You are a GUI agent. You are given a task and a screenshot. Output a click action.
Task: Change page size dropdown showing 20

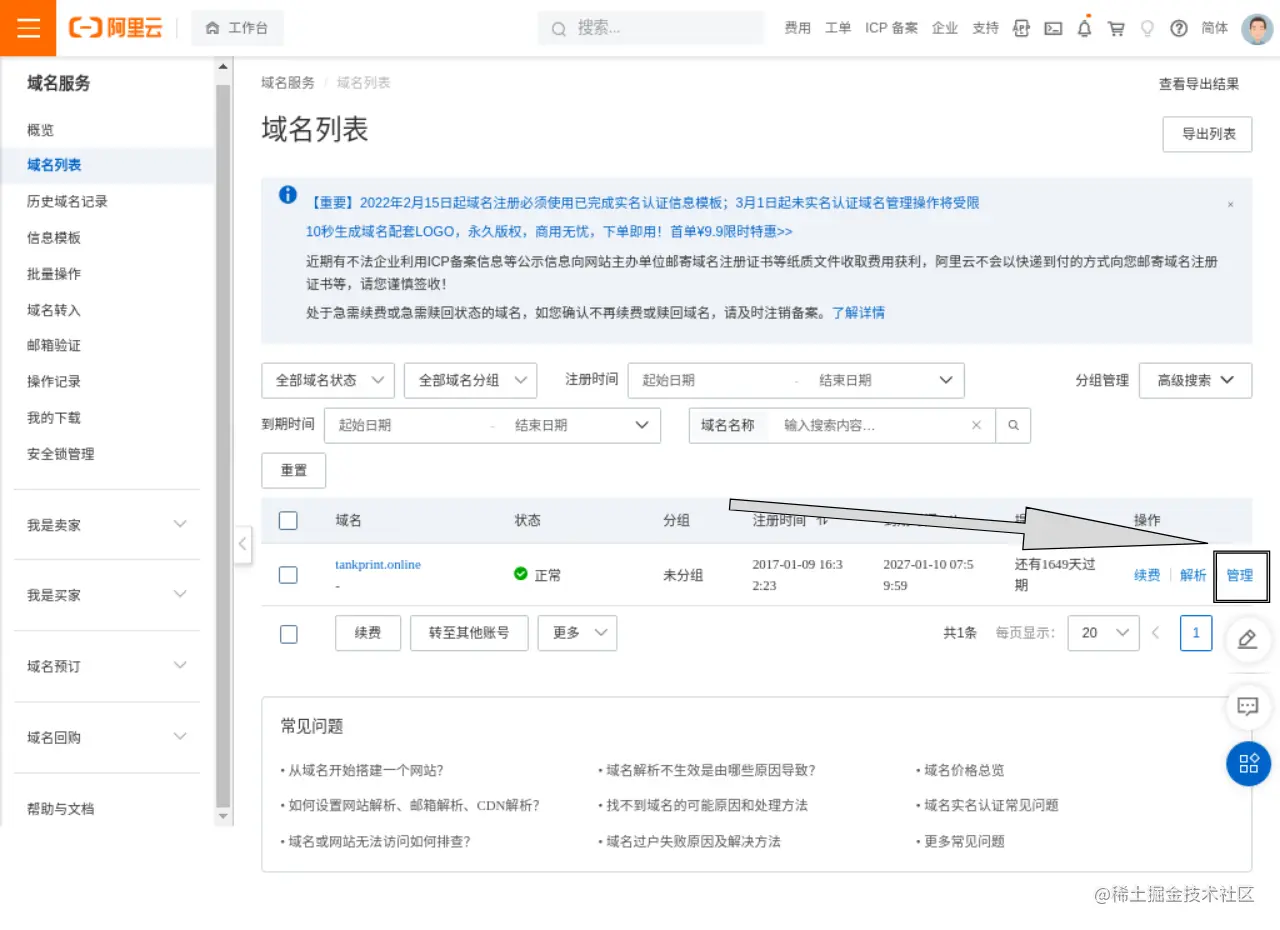click(x=1103, y=633)
